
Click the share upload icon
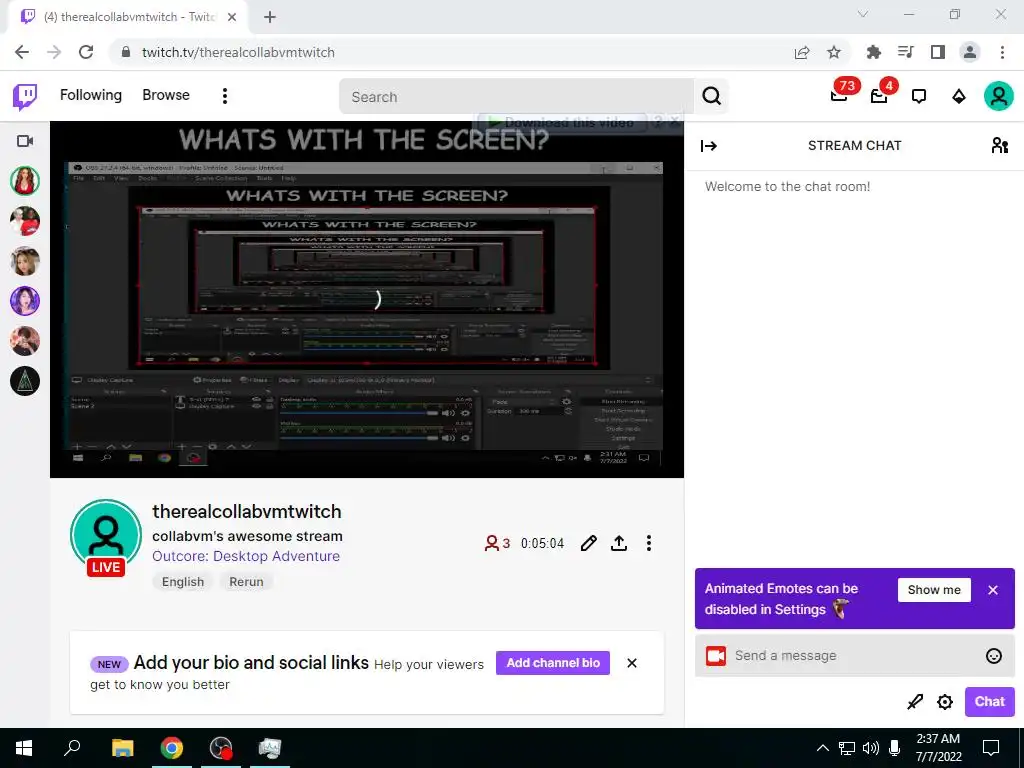(x=619, y=543)
